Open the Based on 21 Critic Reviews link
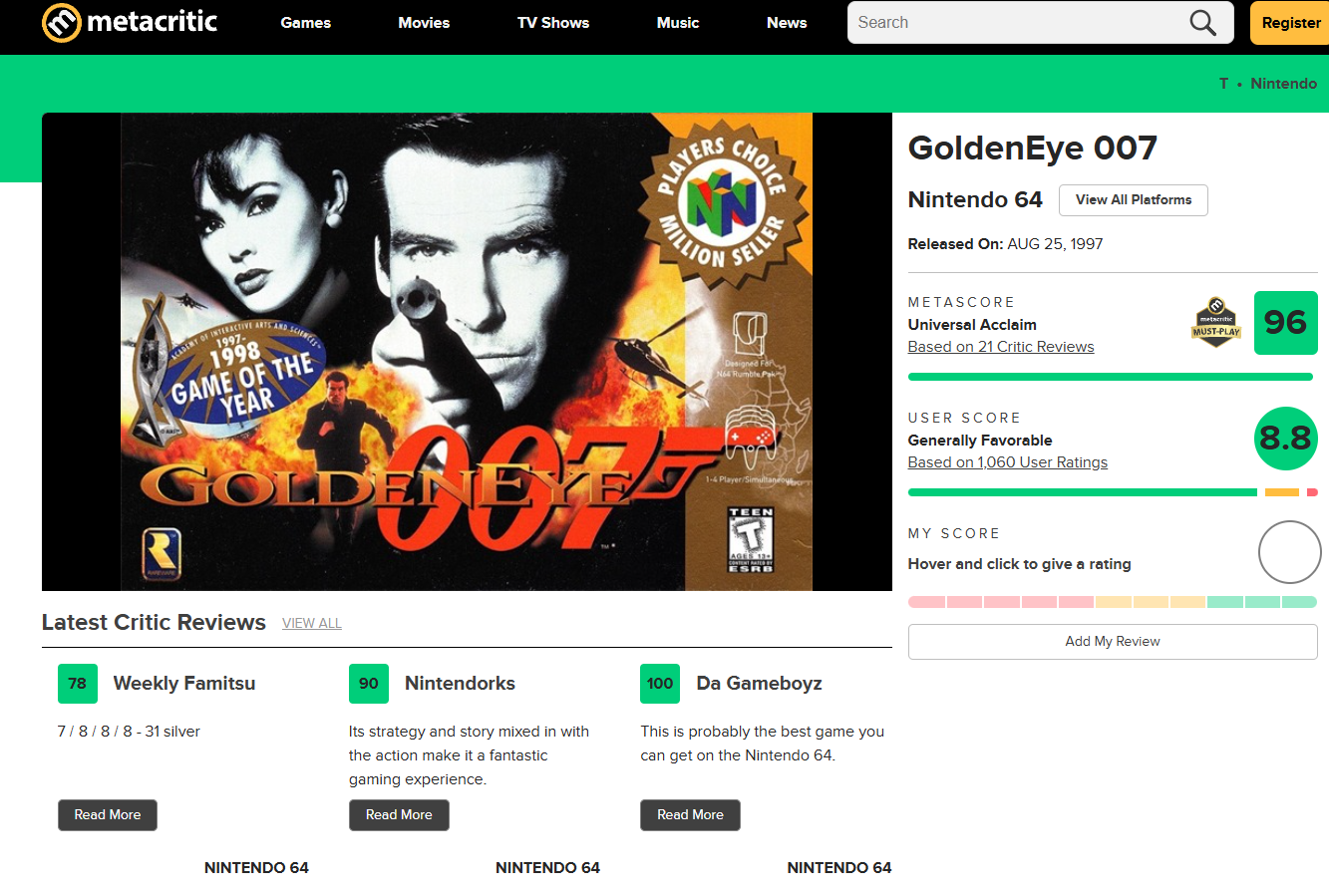The width and height of the screenshot is (1329, 896). click(x=1001, y=347)
